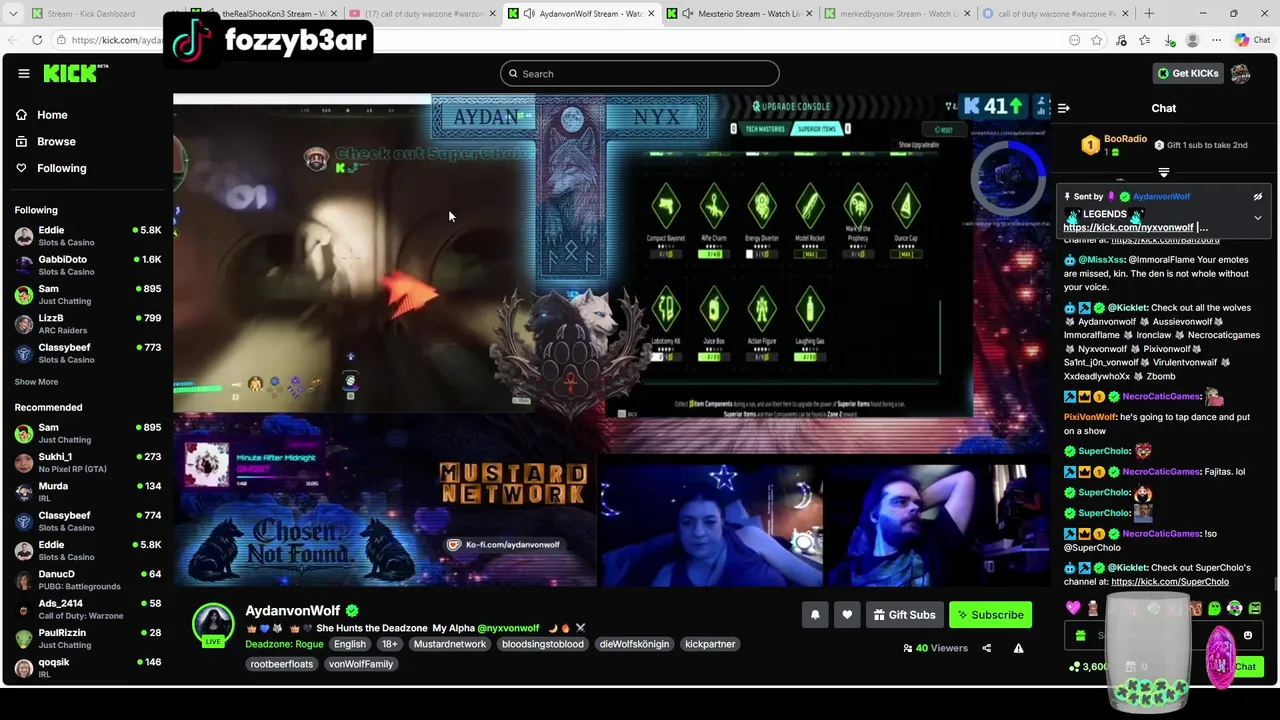Viewport: 1280px width, 720px height.
Task: Open DanucD's PUBG: Battlegrounds channel
Action: click(87, 580)
